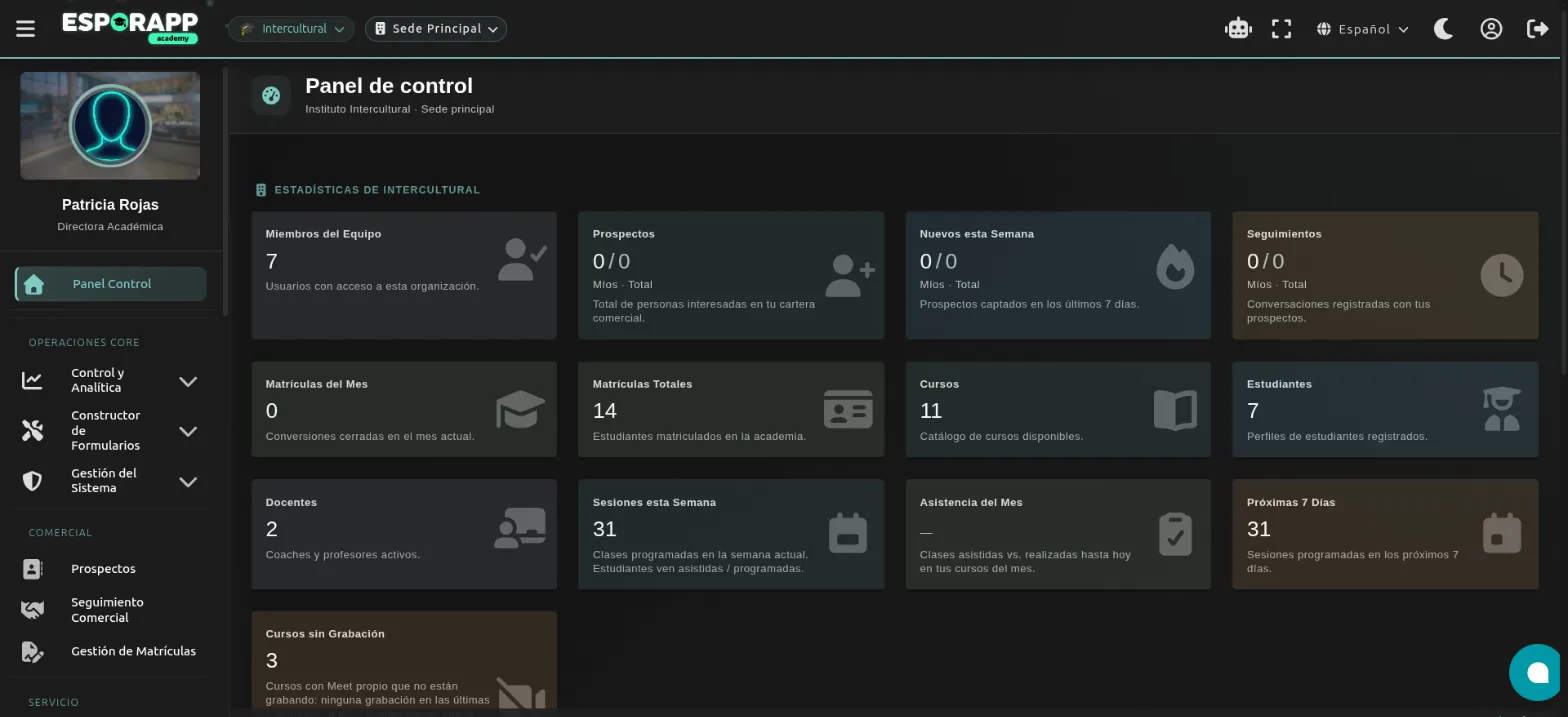Open Prospectos in sidebar

click(x=103, y=569)
